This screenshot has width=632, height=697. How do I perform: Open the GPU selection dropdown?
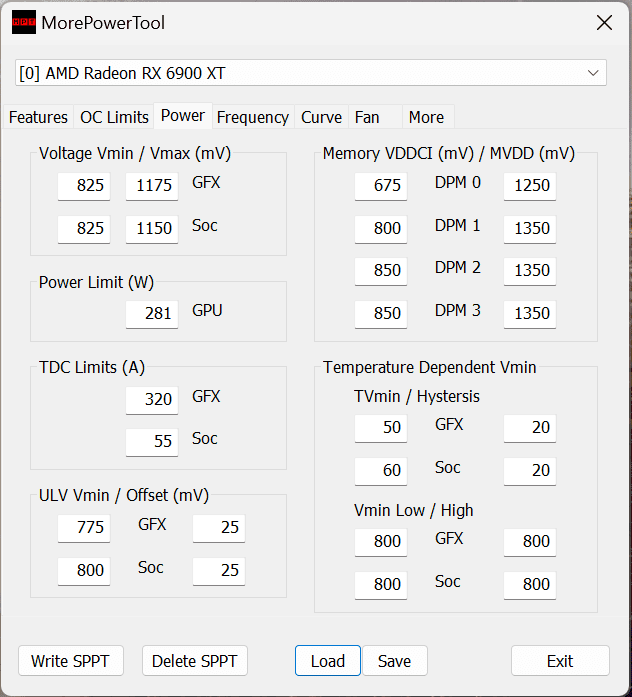point(311,73)
